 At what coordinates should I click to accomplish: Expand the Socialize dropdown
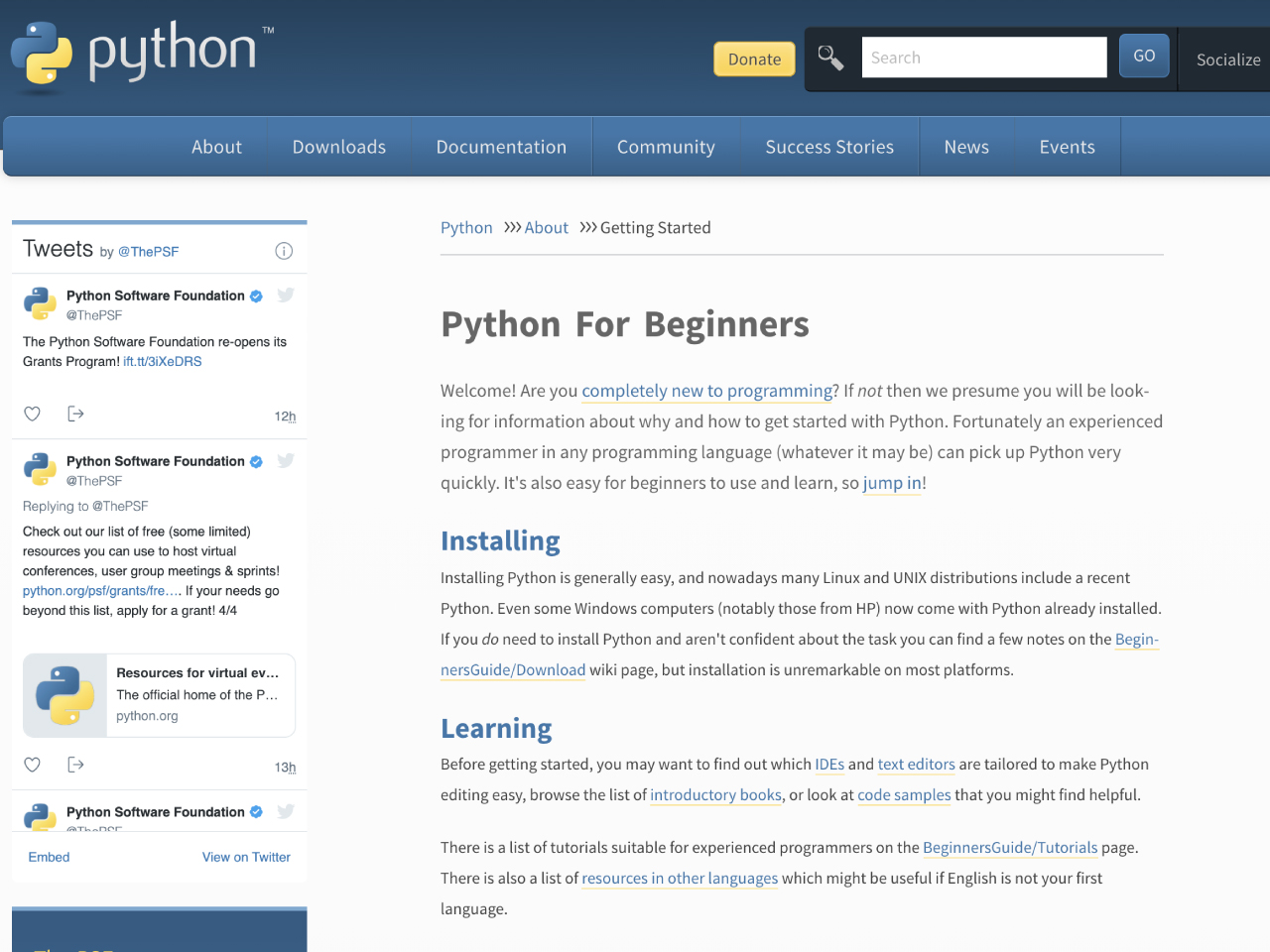point(1227,59)
